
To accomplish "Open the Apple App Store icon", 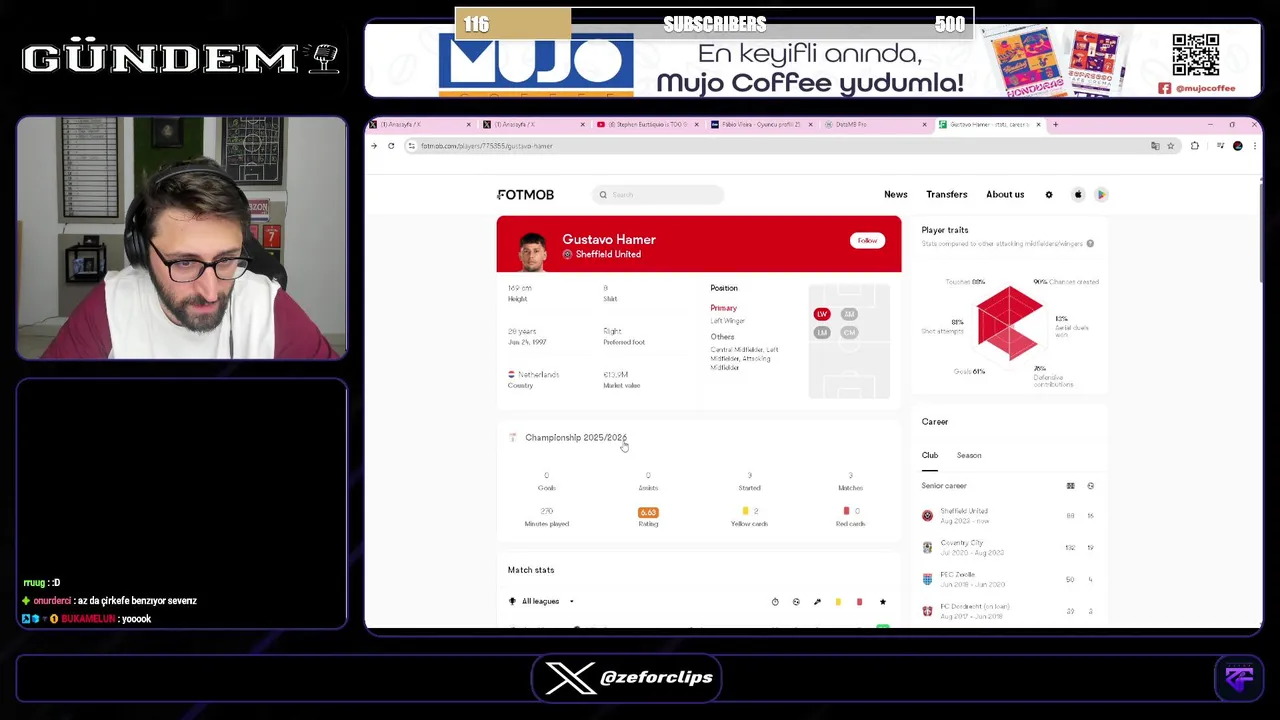I will [x=1078, y=195].
